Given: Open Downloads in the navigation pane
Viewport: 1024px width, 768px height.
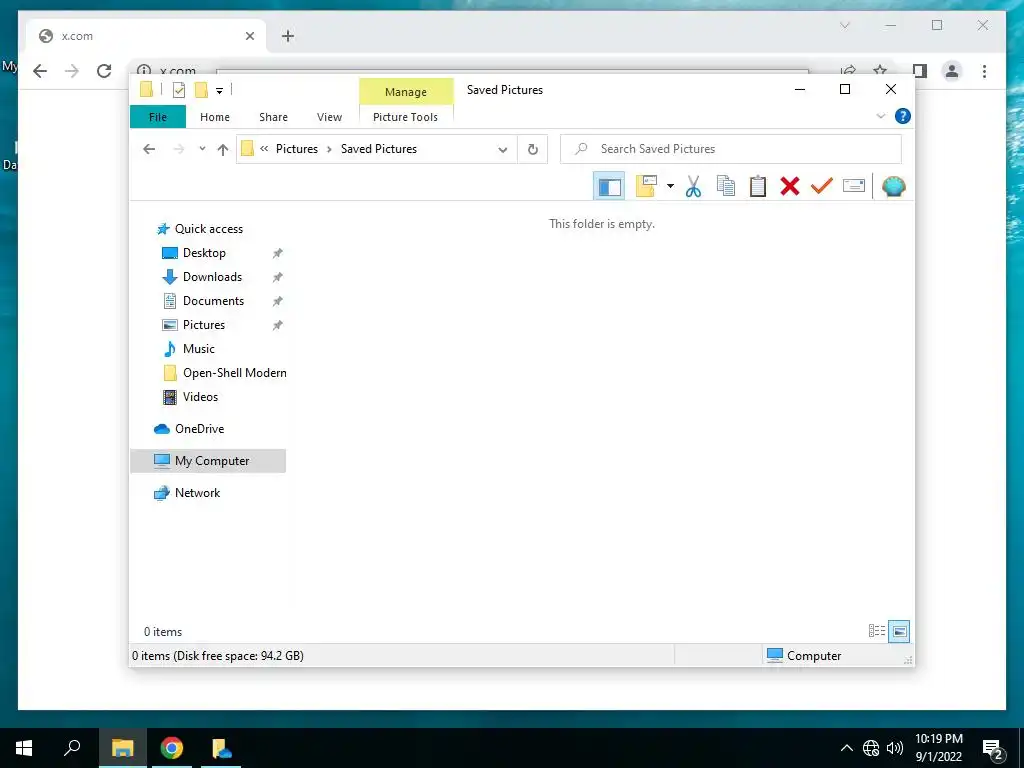Looking at the screenshot, I should click(x=212, y=277).
